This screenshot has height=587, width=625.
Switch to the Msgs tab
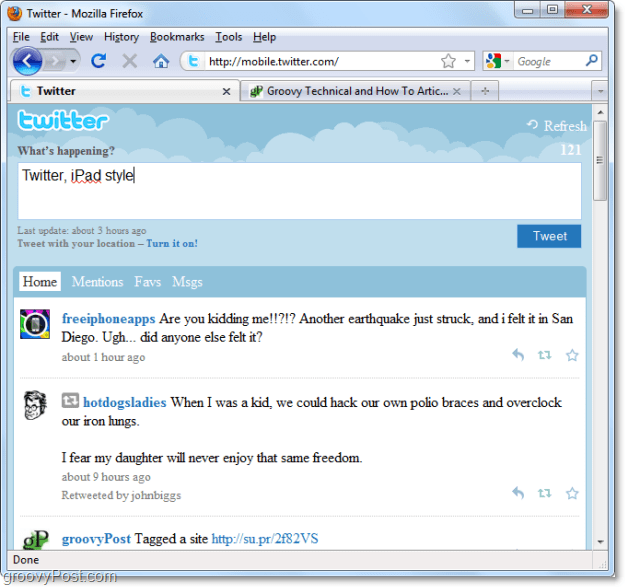point(187,282)
